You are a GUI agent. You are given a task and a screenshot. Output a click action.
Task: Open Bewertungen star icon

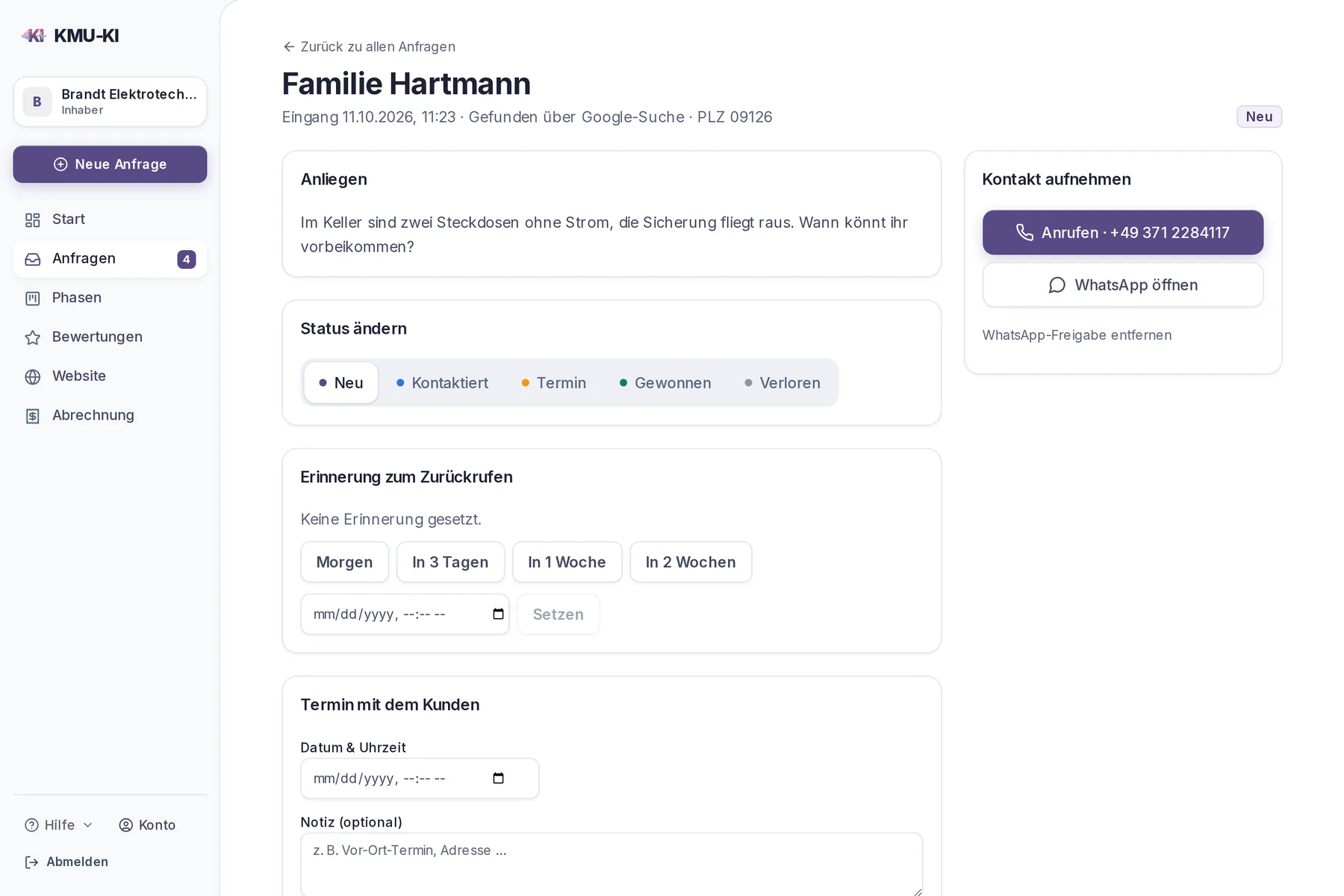[32, 337]
